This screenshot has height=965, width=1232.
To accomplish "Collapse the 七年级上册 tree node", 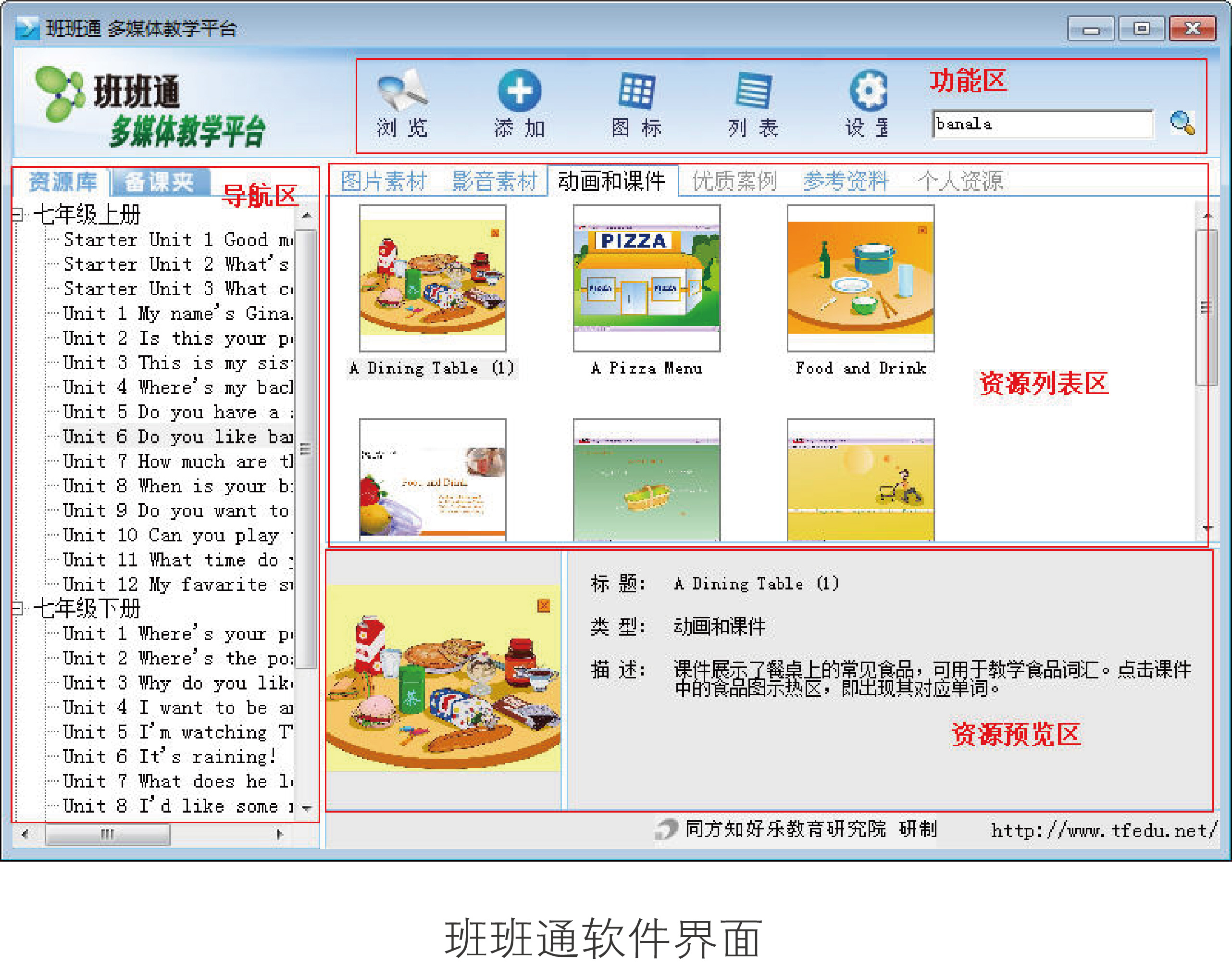I will [17, 215].
